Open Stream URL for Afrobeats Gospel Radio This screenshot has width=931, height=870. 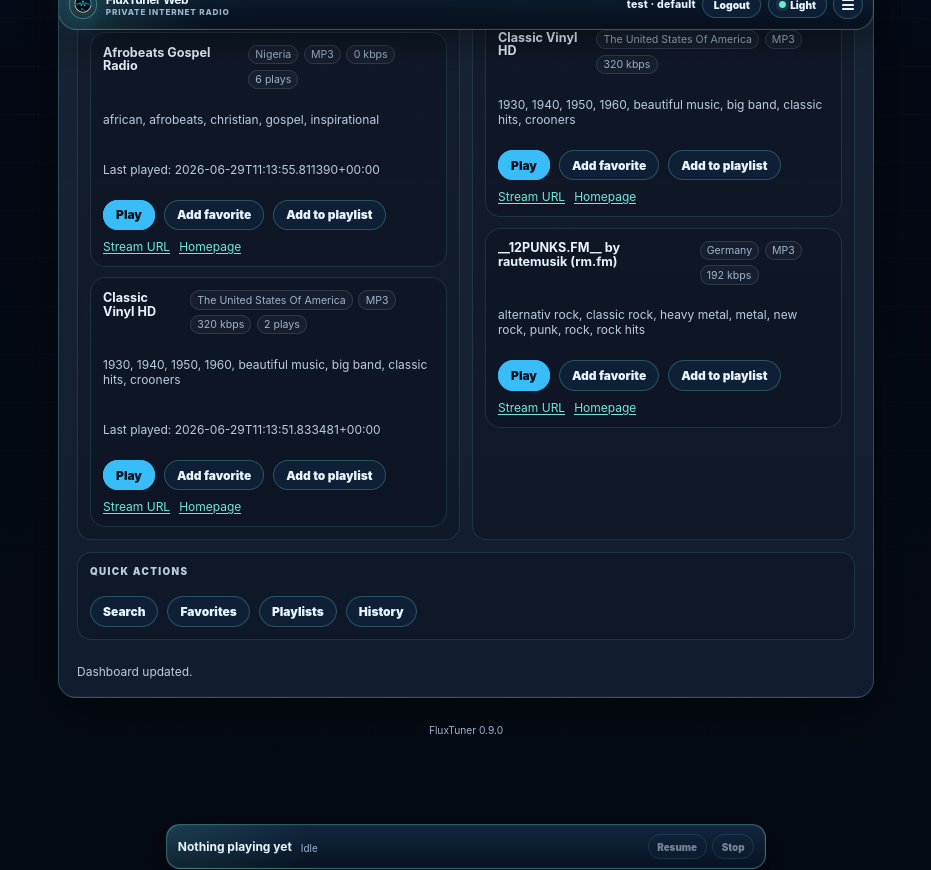[136, 247]
